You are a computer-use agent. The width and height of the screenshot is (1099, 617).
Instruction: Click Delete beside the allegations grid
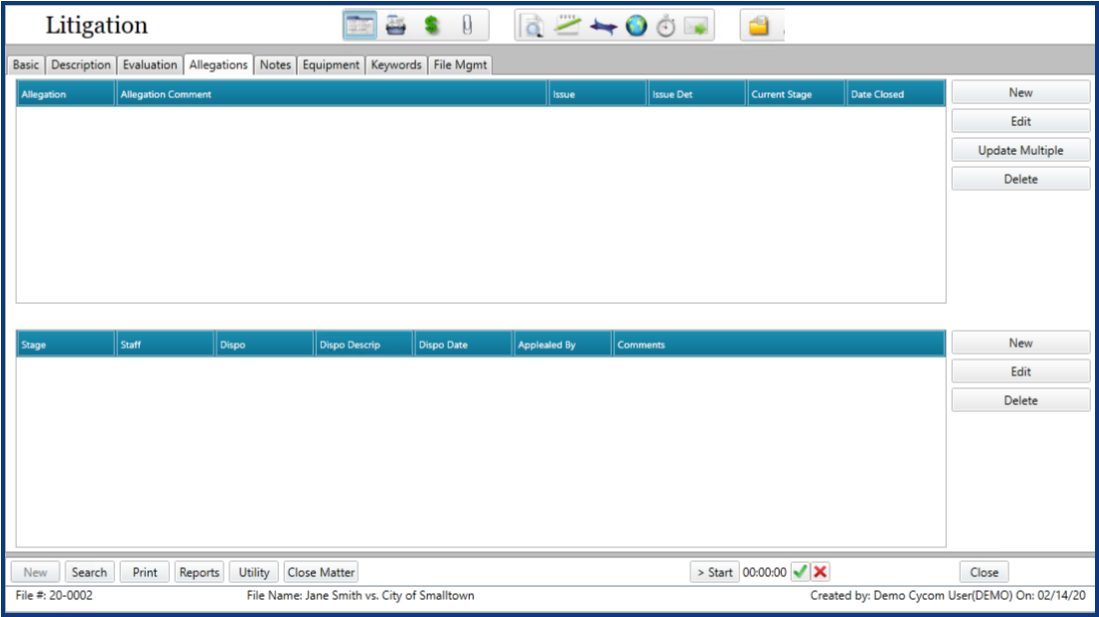pos(1020,179)
